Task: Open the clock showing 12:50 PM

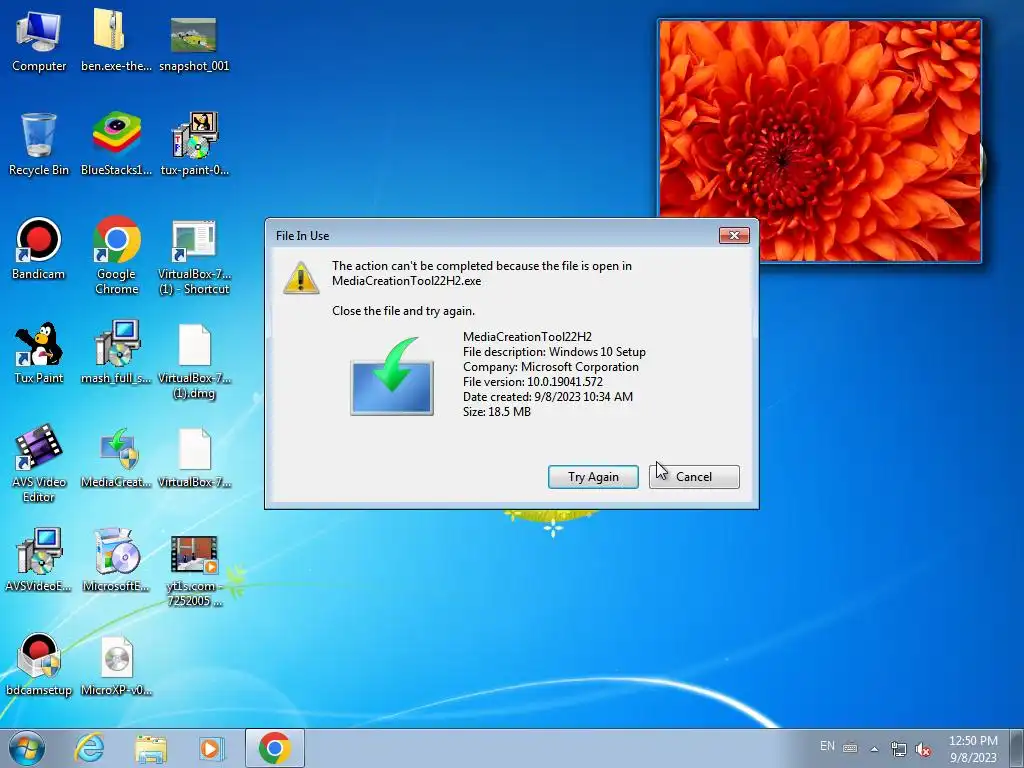Action: tap(973, 748)
